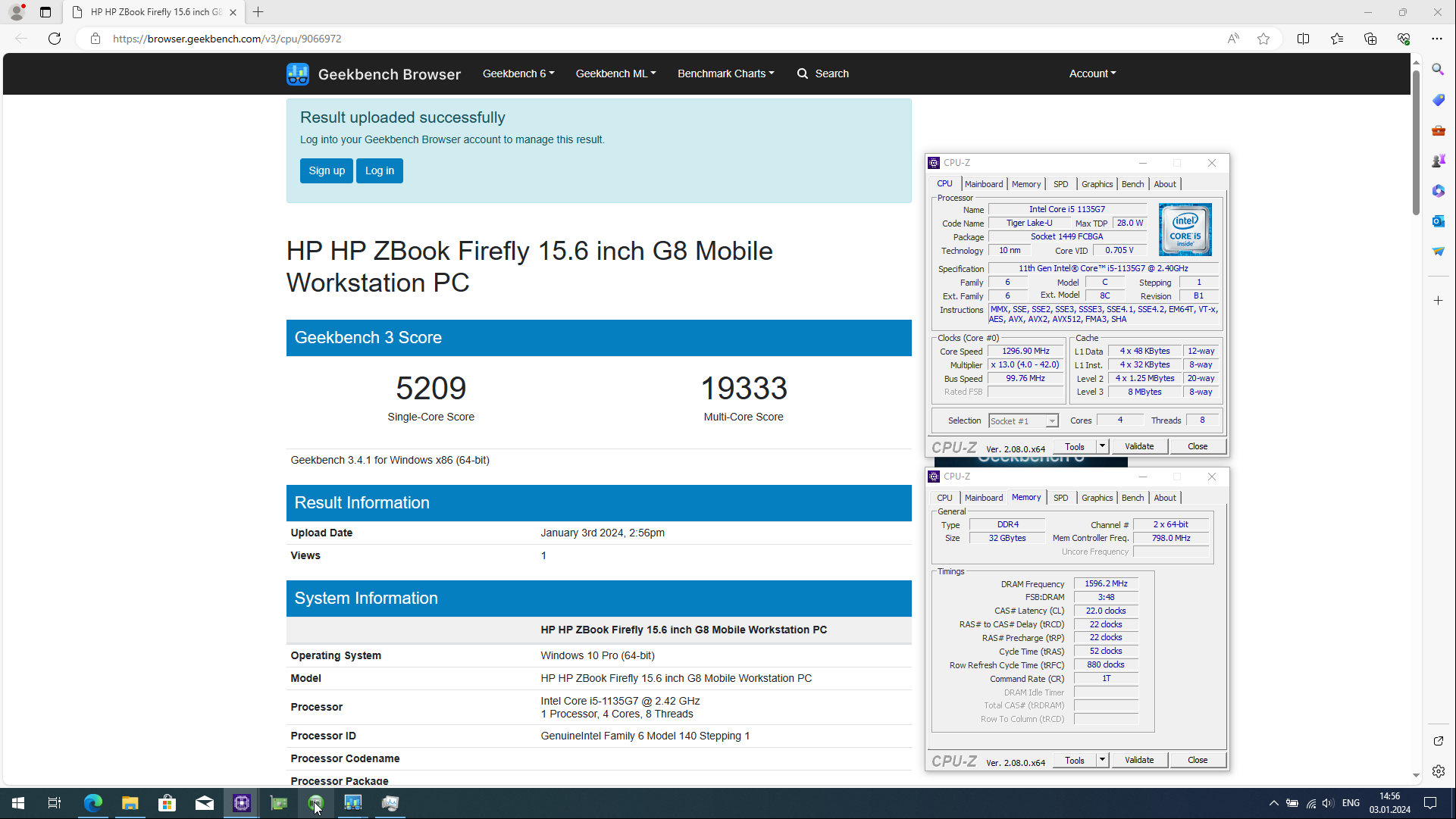Open the favorites list icon
The image size is (1456, 819).
[x=1337, y=39]
